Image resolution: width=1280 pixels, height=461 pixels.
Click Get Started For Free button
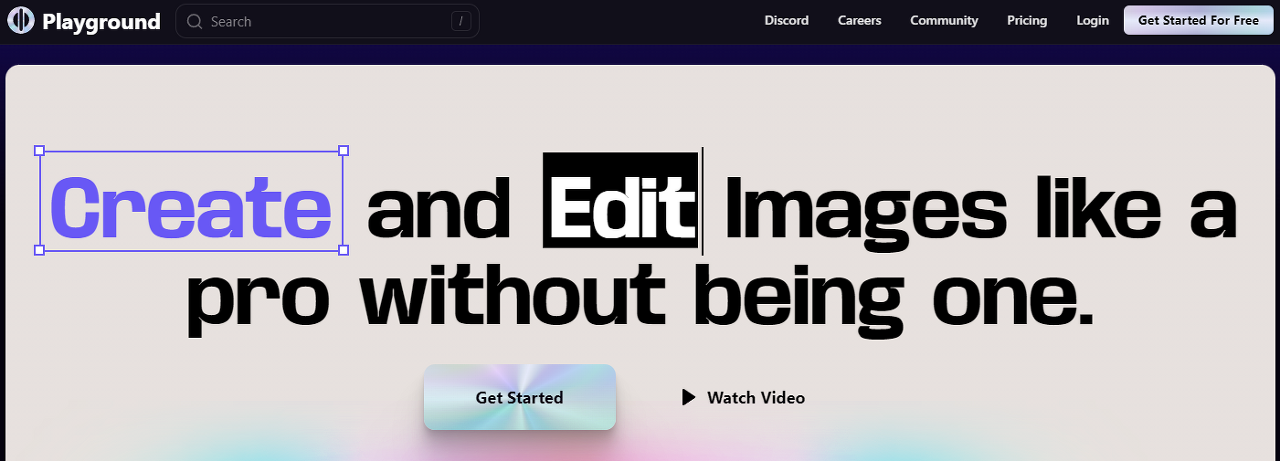(x=1198, y=20)
